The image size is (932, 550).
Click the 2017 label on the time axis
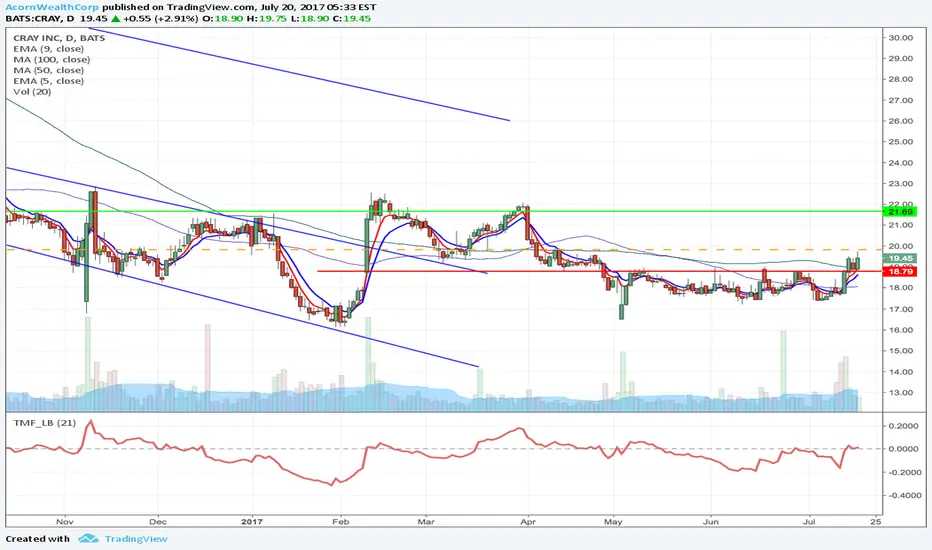point(252,522)
